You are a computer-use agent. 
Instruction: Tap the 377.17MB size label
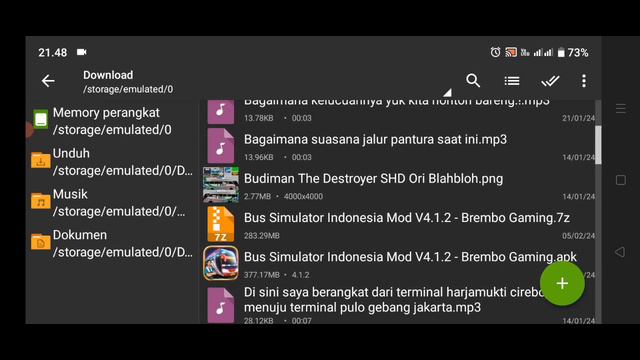click(262, 275)
